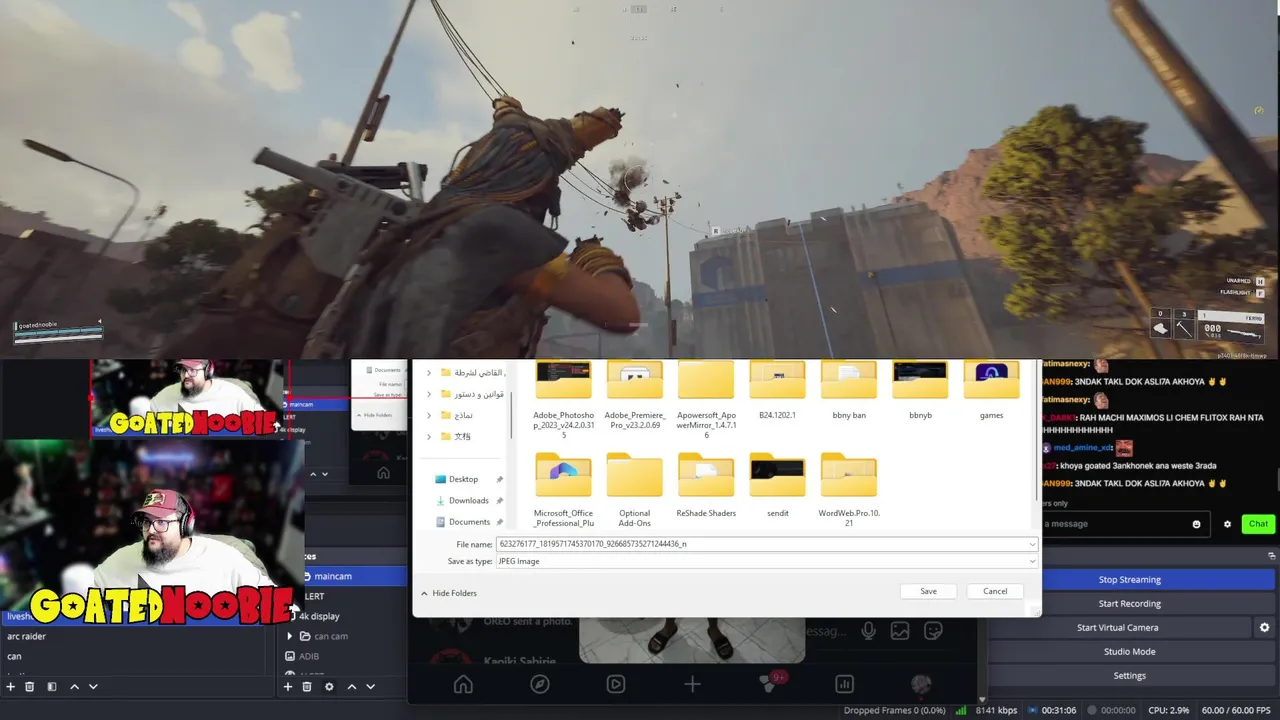
Task: Open chat settings gear icon
Action: 1227,524
